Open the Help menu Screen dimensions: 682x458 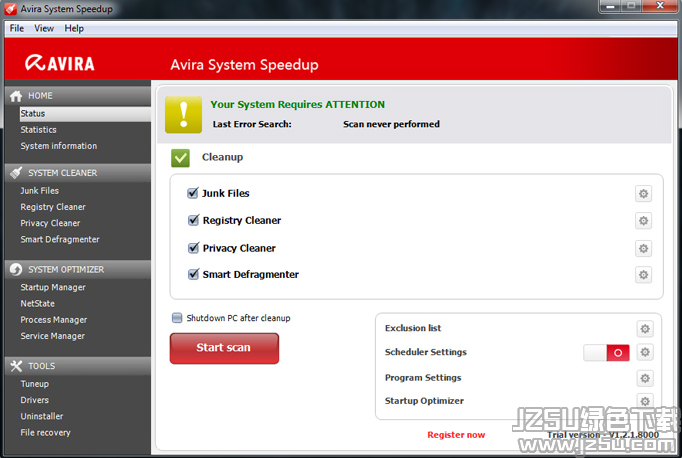[74, 28]
